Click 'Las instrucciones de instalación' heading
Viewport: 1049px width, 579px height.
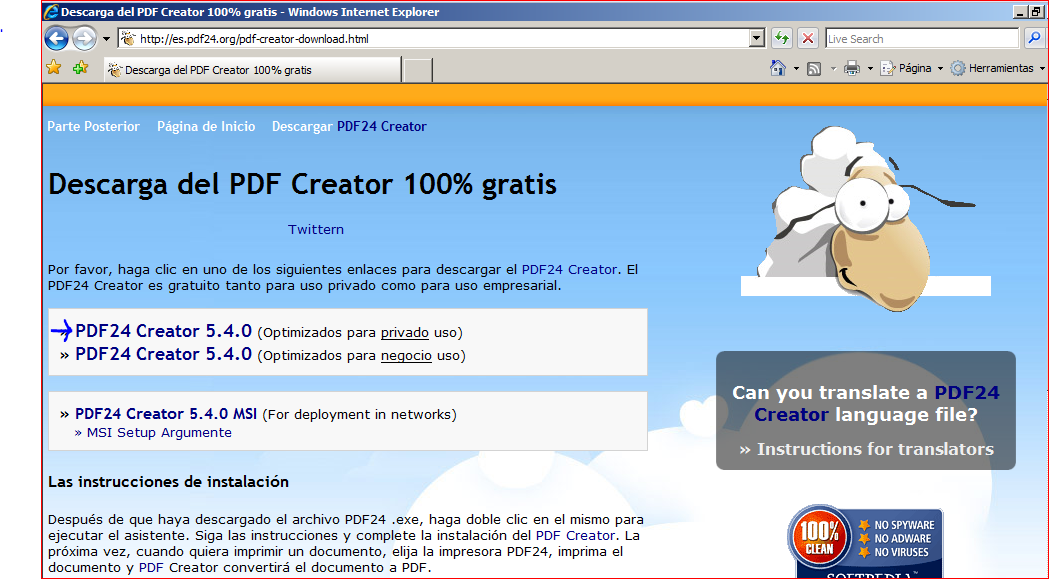tap(169, 482)
